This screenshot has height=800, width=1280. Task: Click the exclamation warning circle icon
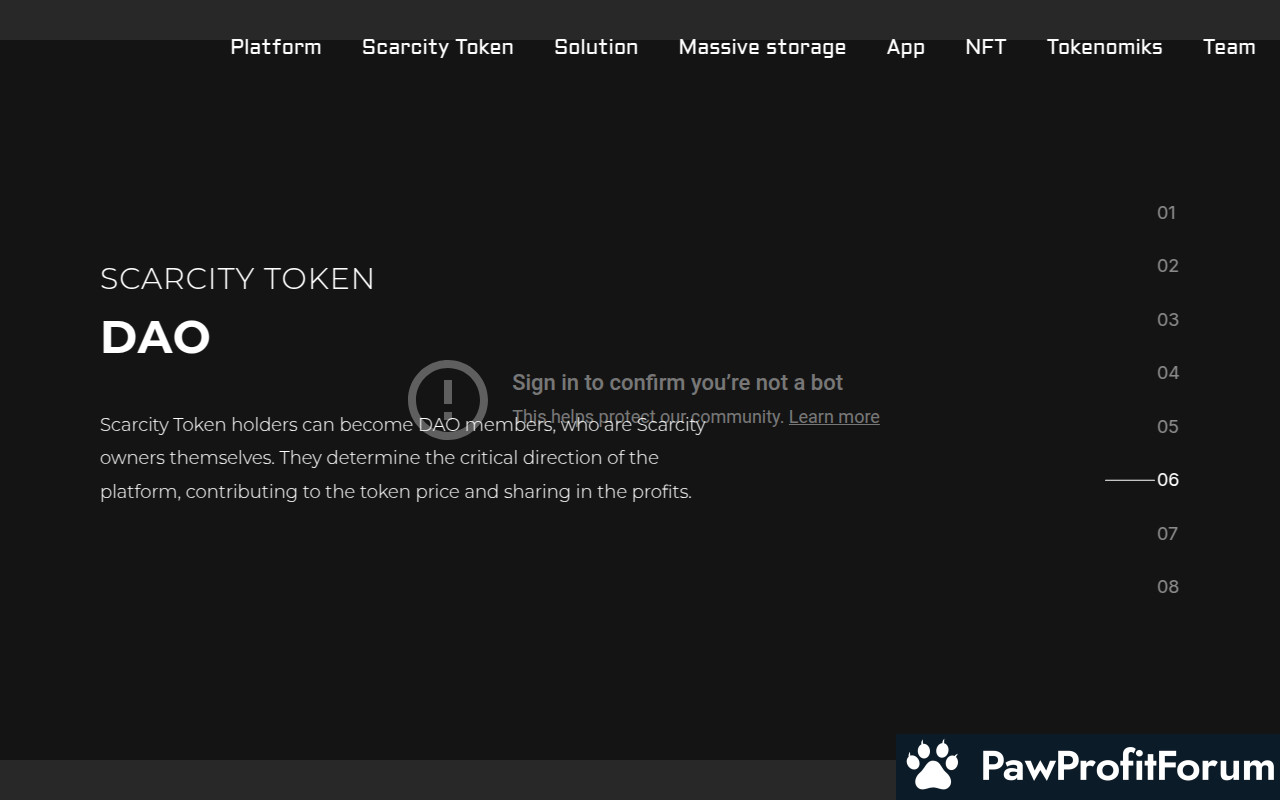(x=447, y=399)
